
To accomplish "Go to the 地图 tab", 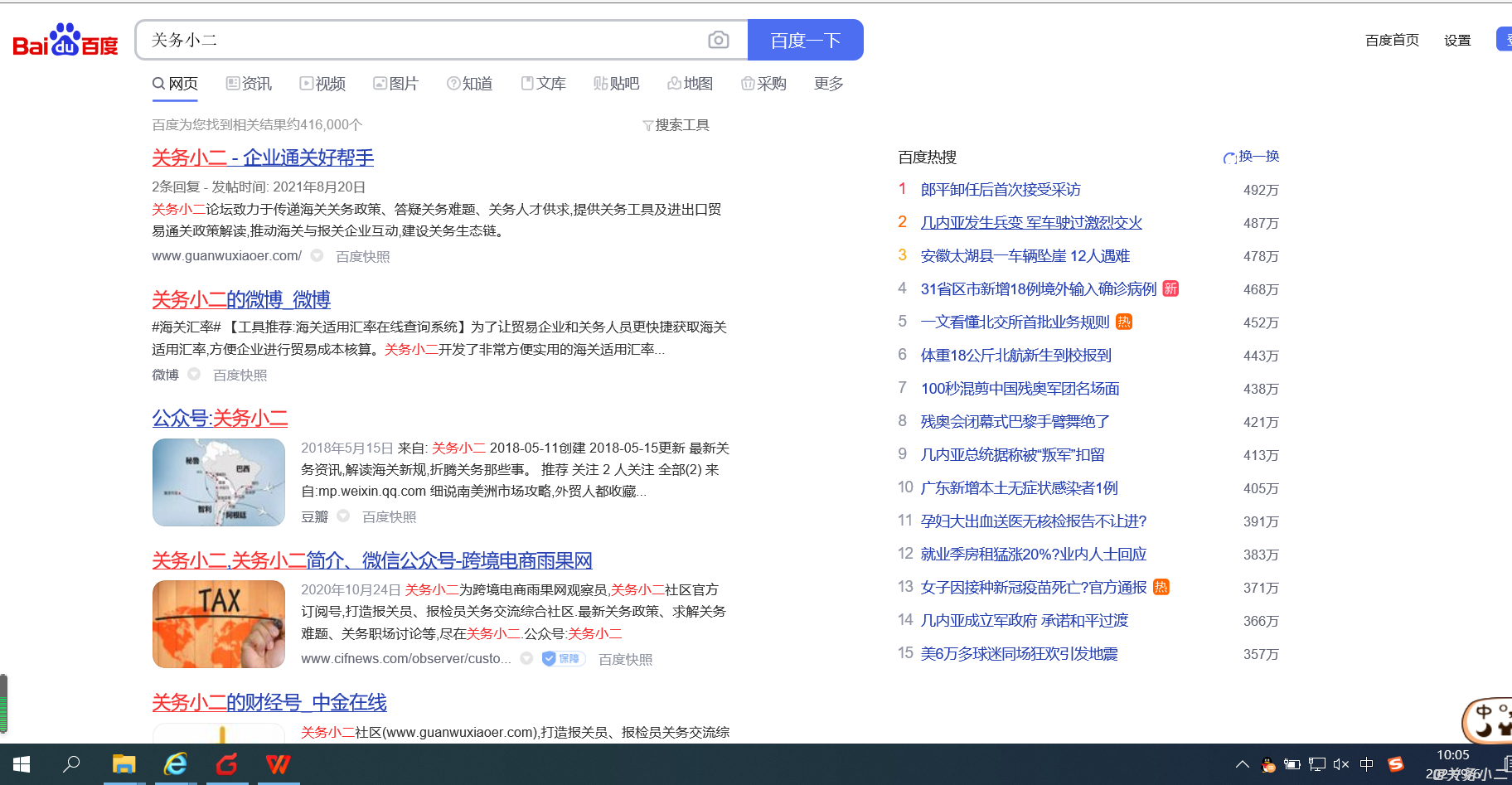I will pyautogui.click(x=690, y=84).
